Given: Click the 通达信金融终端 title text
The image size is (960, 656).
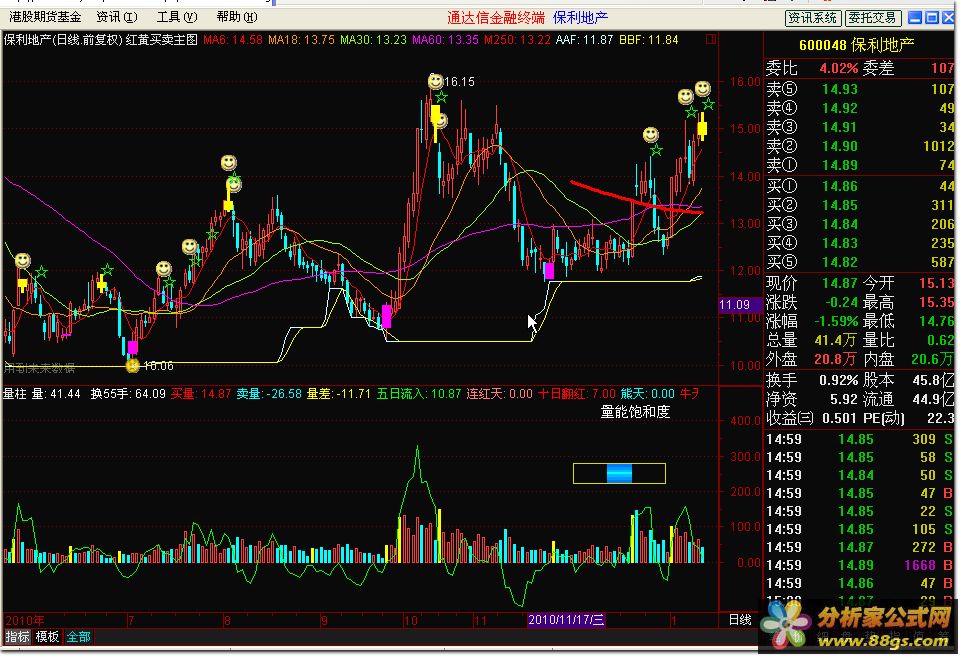Looking at the screenshot, I should [496, 18].
